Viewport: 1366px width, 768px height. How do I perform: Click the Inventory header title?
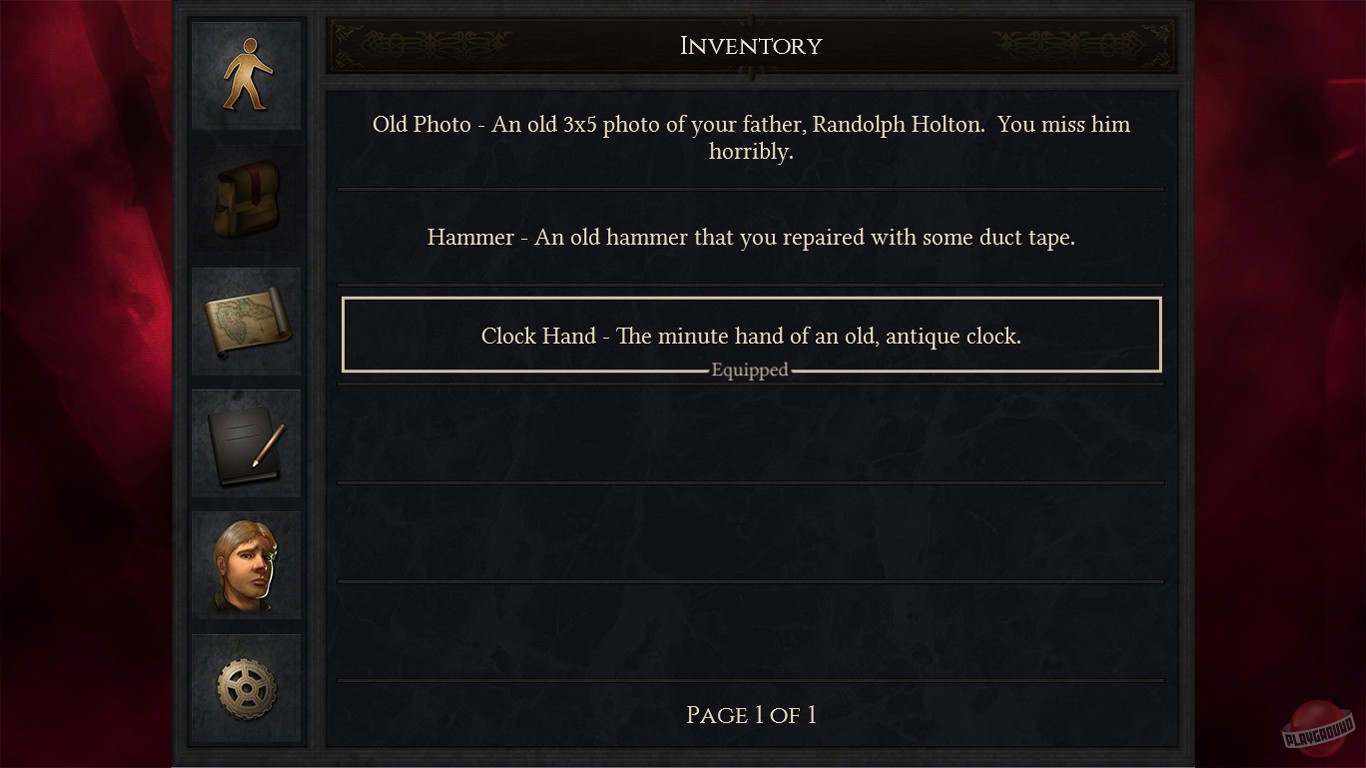(x=751, y=46)
